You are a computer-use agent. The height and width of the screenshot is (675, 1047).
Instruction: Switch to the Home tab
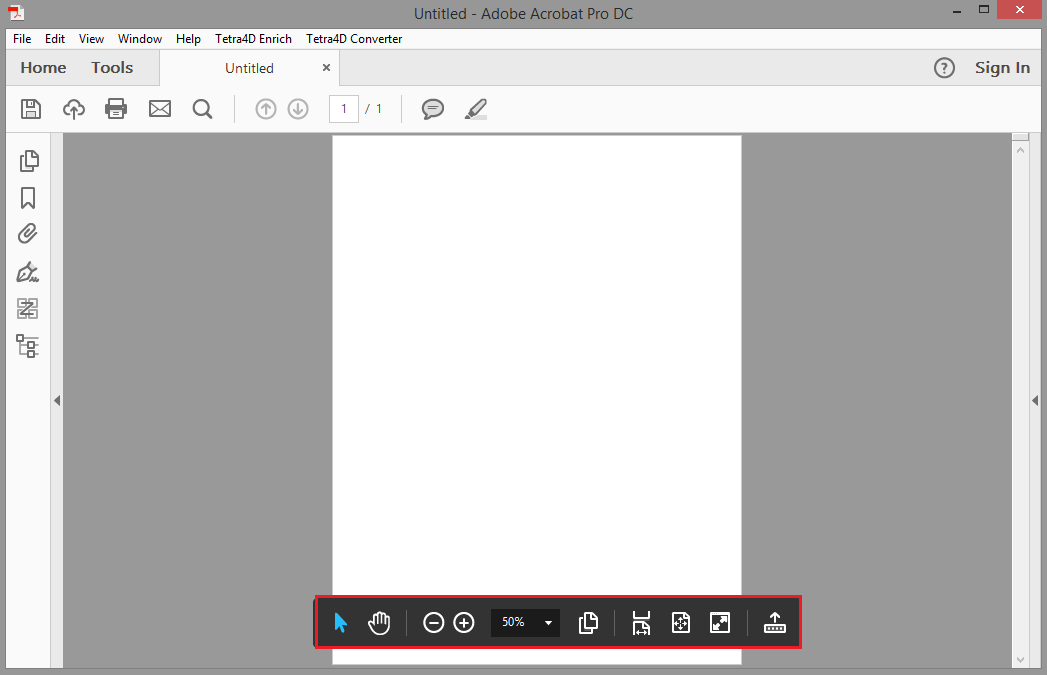click(x=43, y=67)
